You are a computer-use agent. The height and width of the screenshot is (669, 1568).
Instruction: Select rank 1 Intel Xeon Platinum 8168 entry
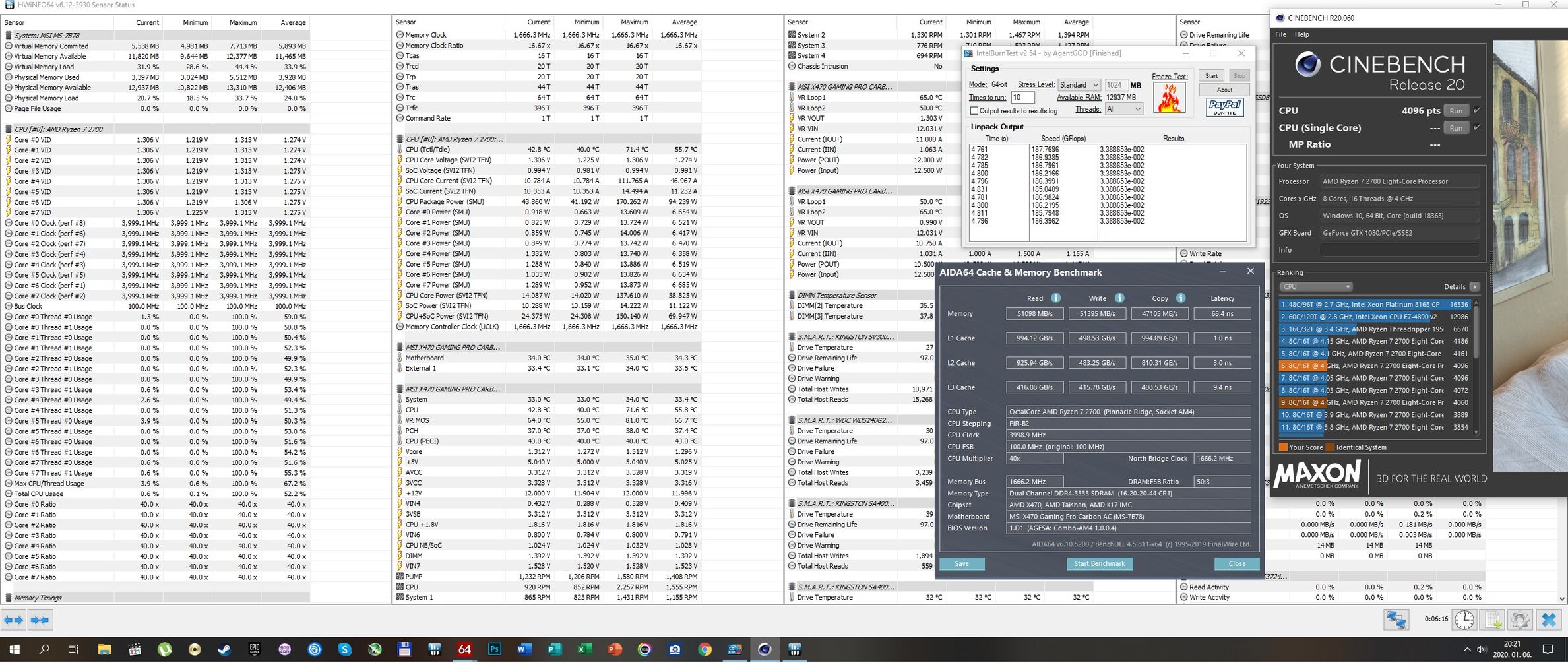[1375, 305]
